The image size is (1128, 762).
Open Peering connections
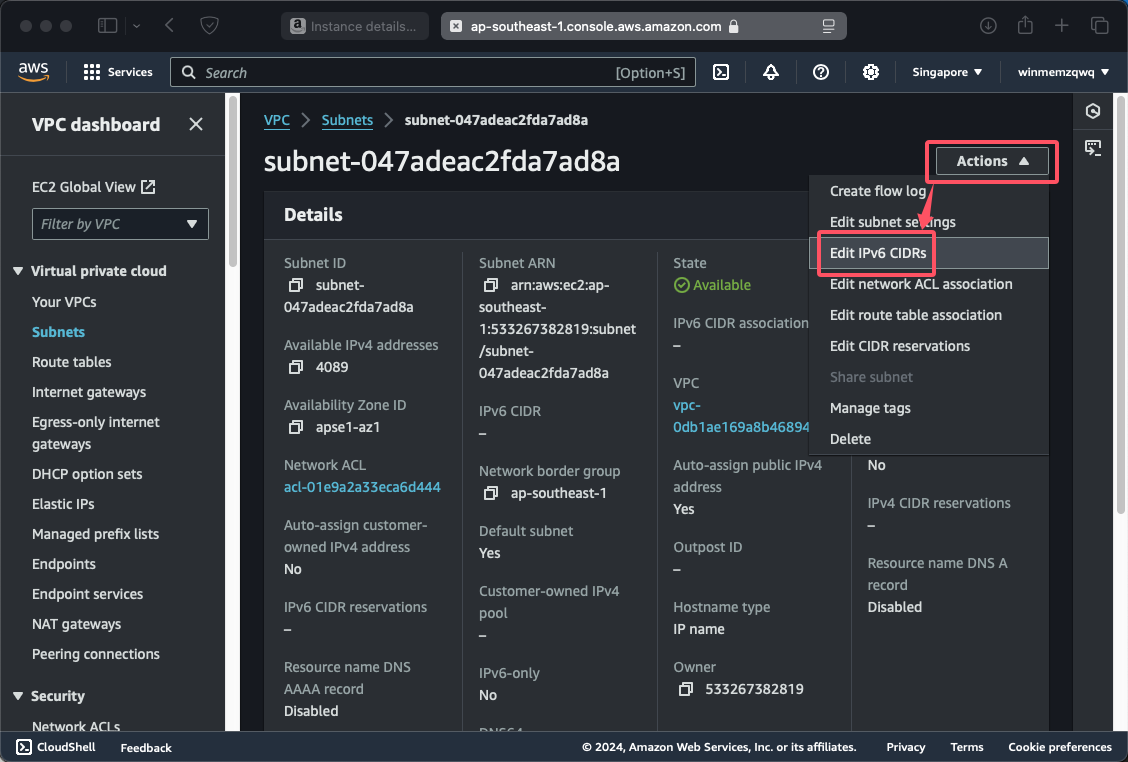coord(96,654)
